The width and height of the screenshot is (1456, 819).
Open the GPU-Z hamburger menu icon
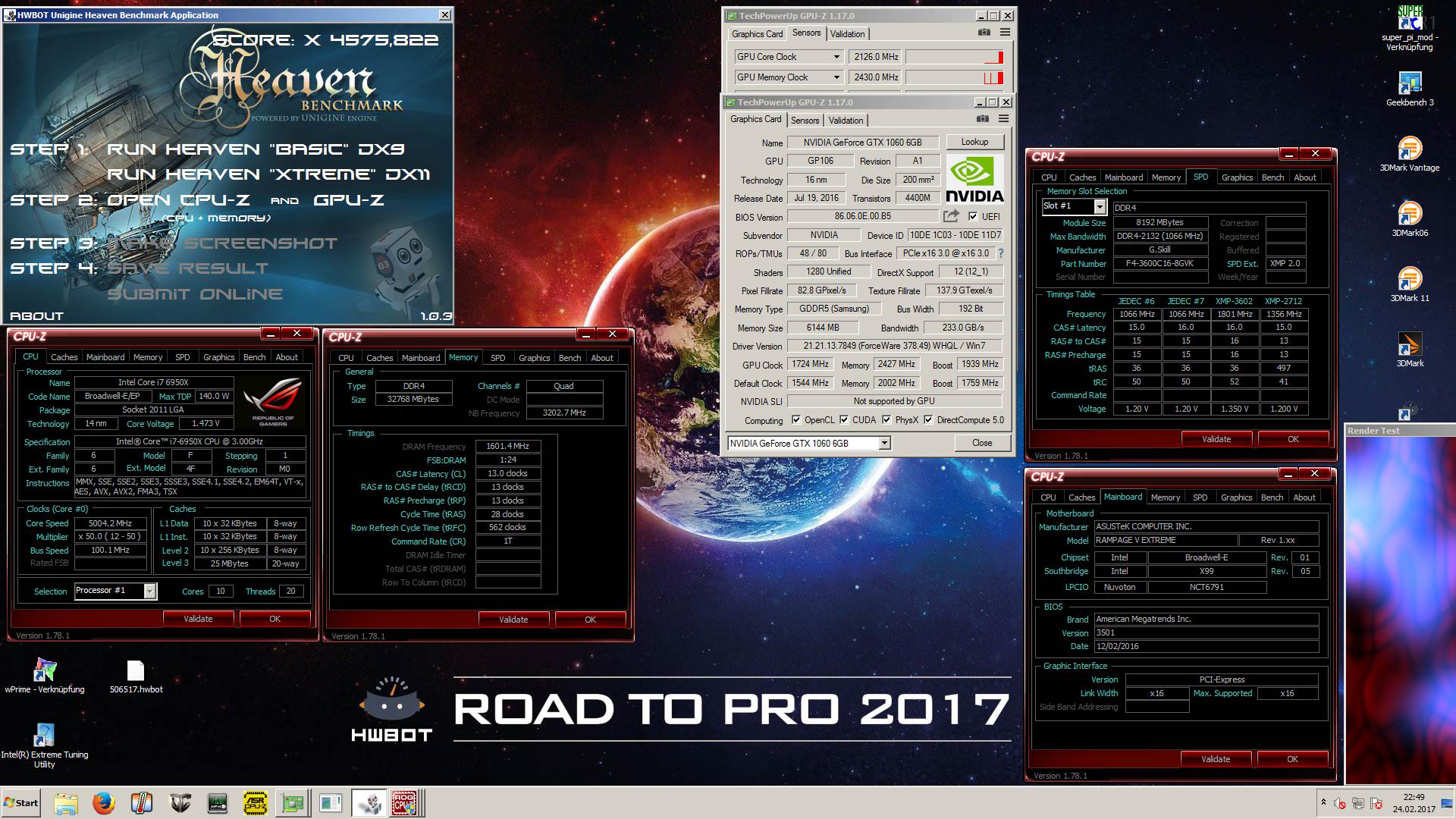(x=1003, y=119)
